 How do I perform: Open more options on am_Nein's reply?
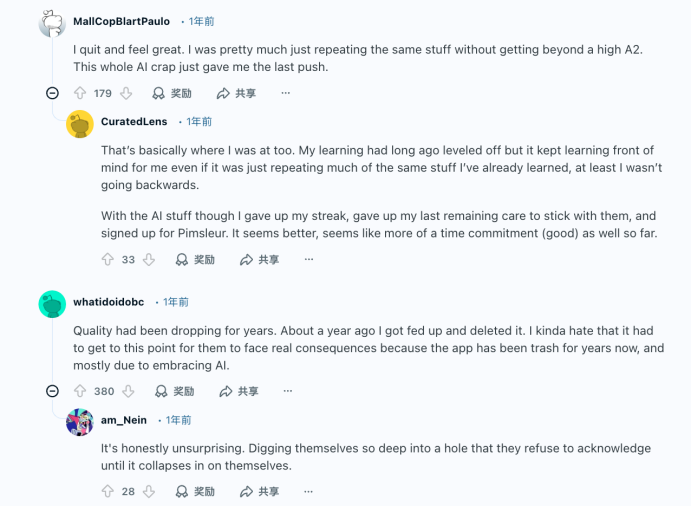coord(310,491)
